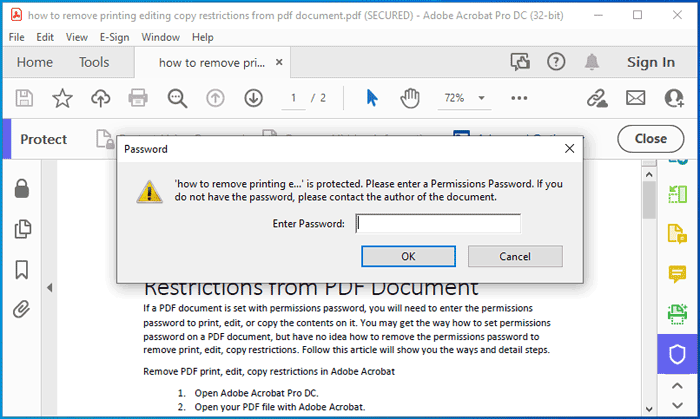
Task: Open the yellow Export comment file tool
Action: (677, 234)
